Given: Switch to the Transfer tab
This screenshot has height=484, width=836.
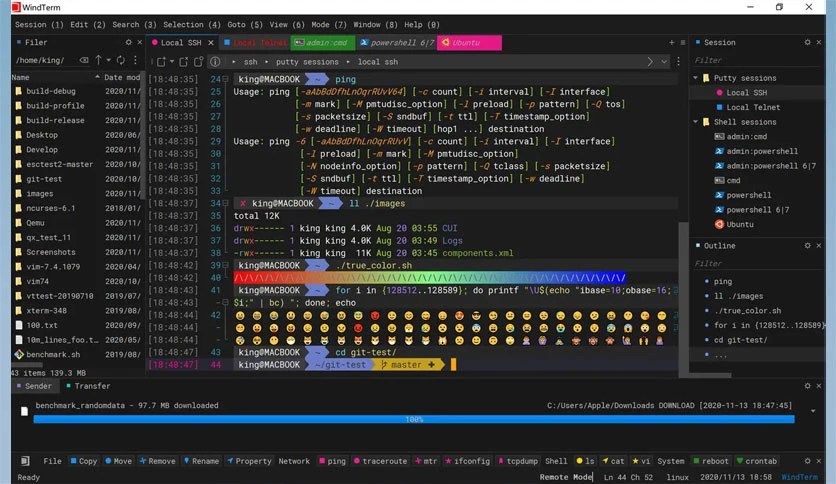Looking at the screenshot, I should click(x=88, y=386).
